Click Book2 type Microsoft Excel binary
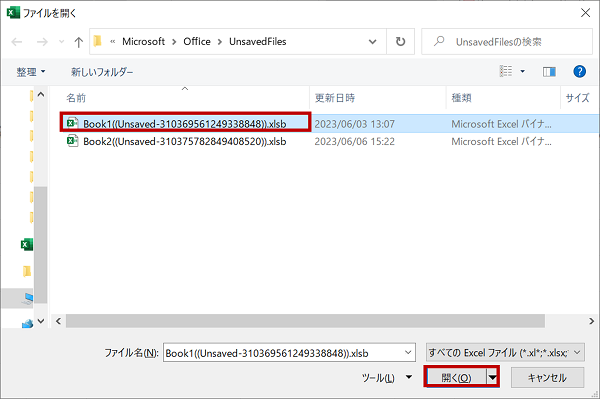Image resolution: width=600 pixels, height=399 pixels. [501, 142]
